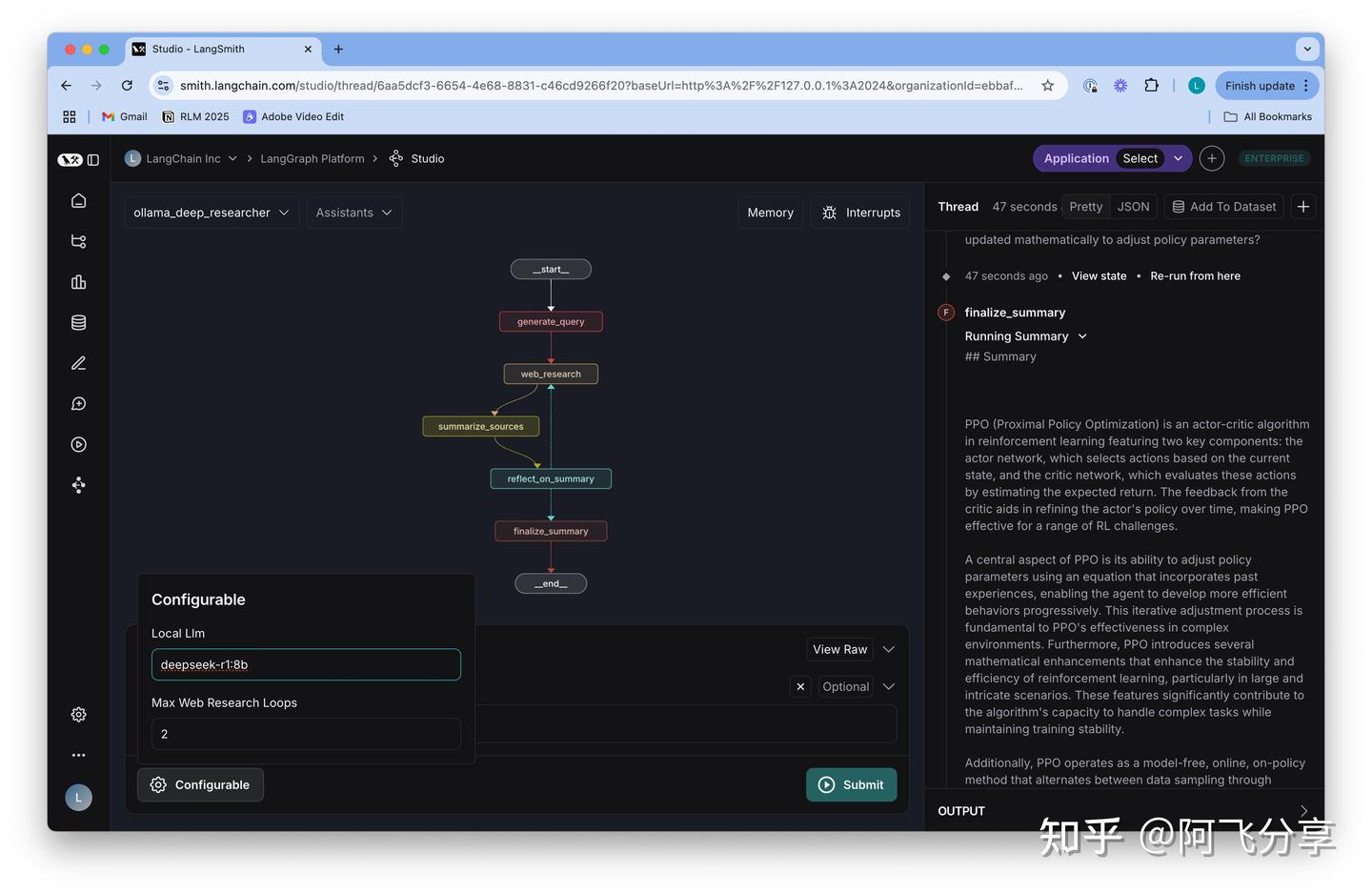
Task: Select the Studio - LangSmith browser tab
Action: pyautogui.click(x=222, y=50)
